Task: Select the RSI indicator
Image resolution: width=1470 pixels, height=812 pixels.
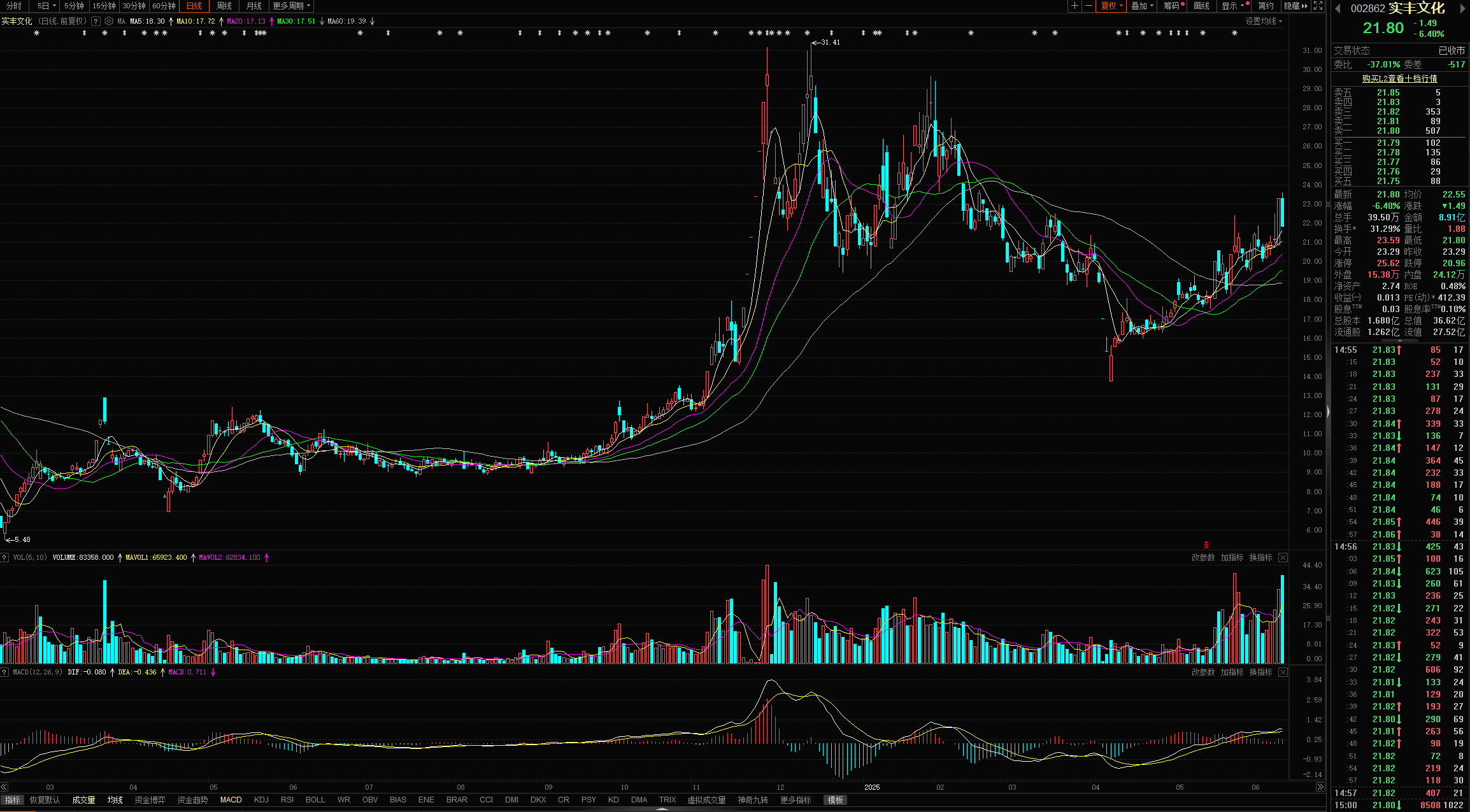Action: tap(287, 800)
